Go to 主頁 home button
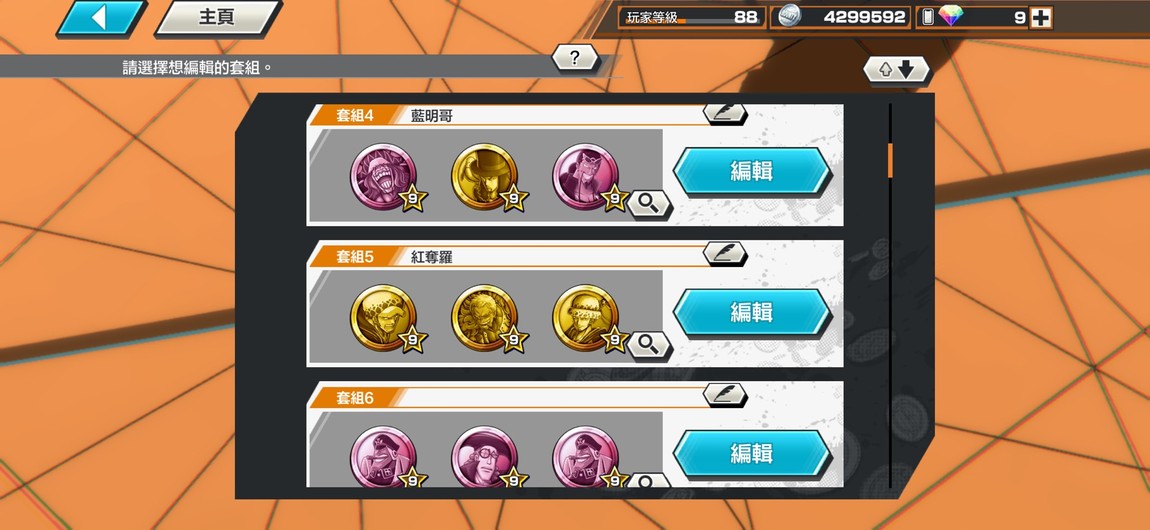 [218, 18]
